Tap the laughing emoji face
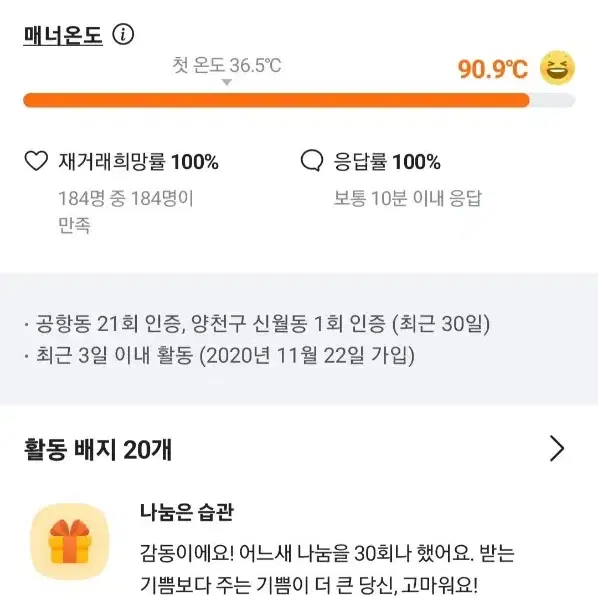The width and height of the screenshot is (598, 598). click(x=557, y=68)
